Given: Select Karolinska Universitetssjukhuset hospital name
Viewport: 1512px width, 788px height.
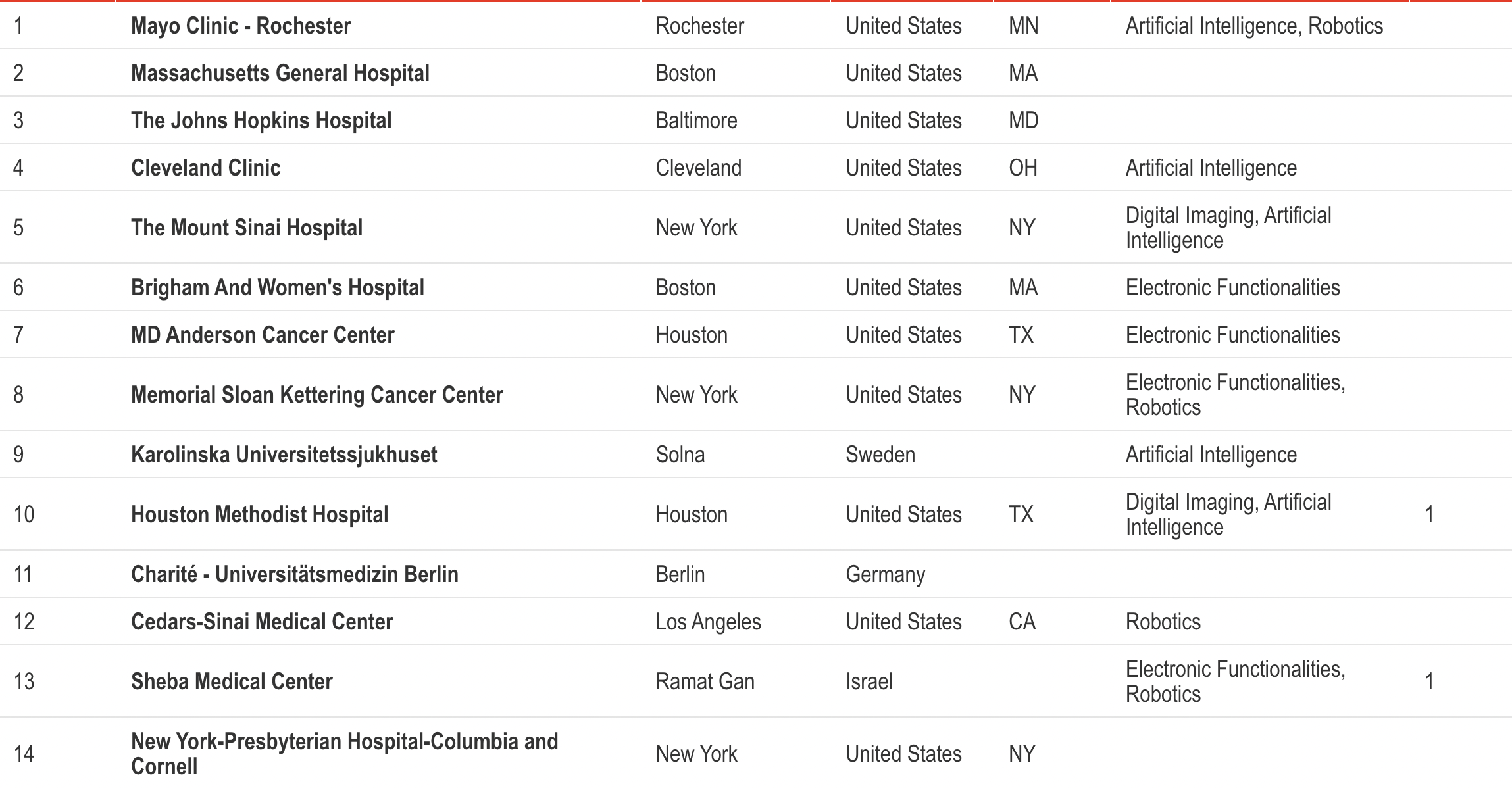Looking at the screenshot, I should pyautogui.click(x=284, y=455).
